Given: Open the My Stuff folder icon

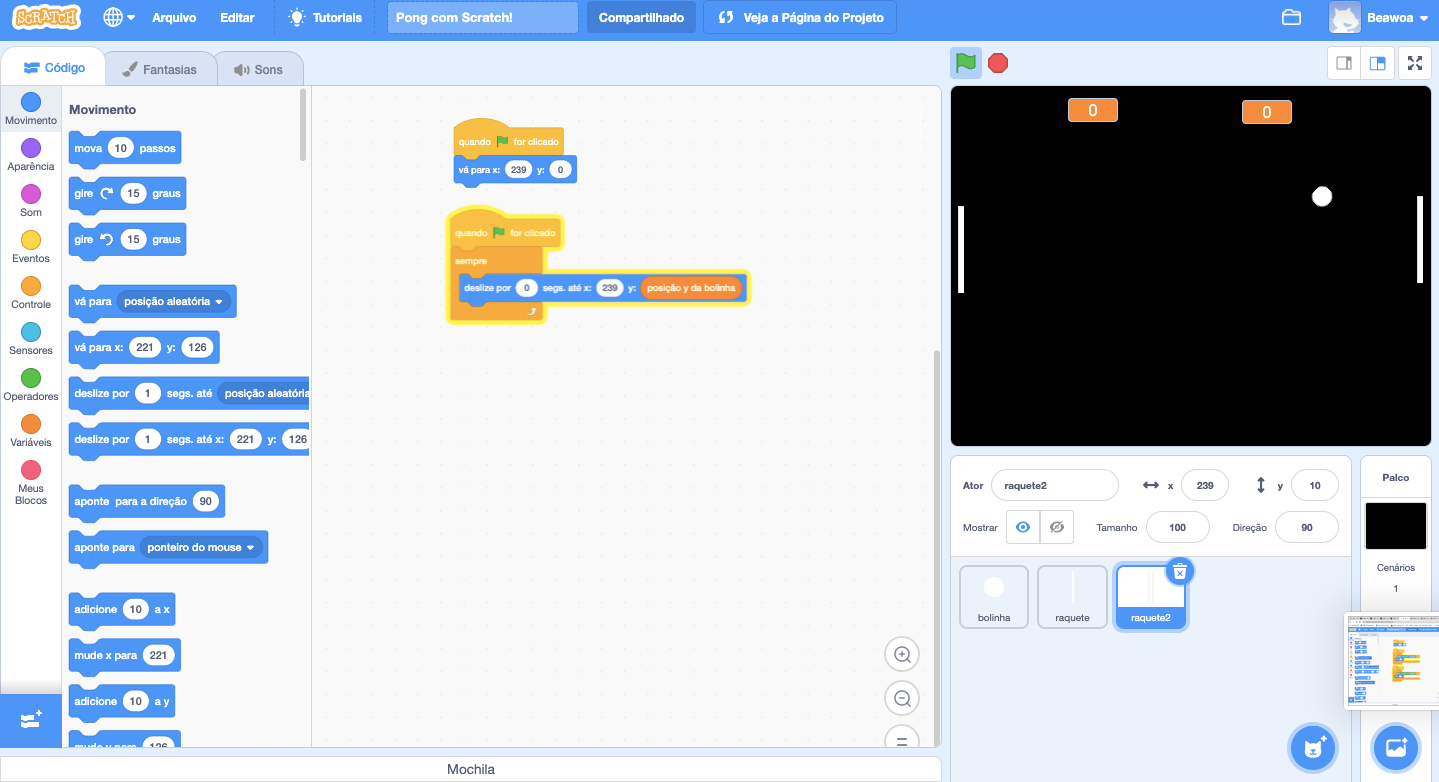Looking at the screenshot, I should [1291, 17].
